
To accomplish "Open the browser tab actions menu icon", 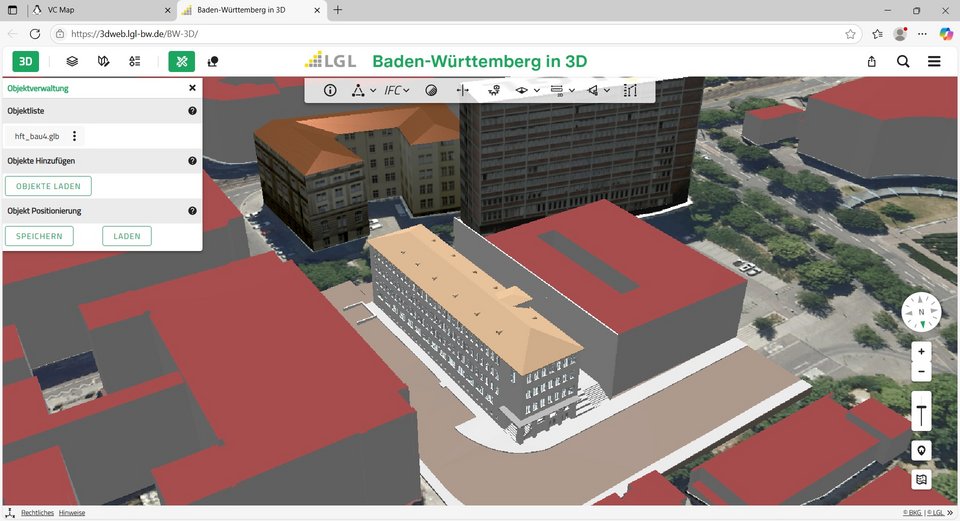I will (12, 10).
